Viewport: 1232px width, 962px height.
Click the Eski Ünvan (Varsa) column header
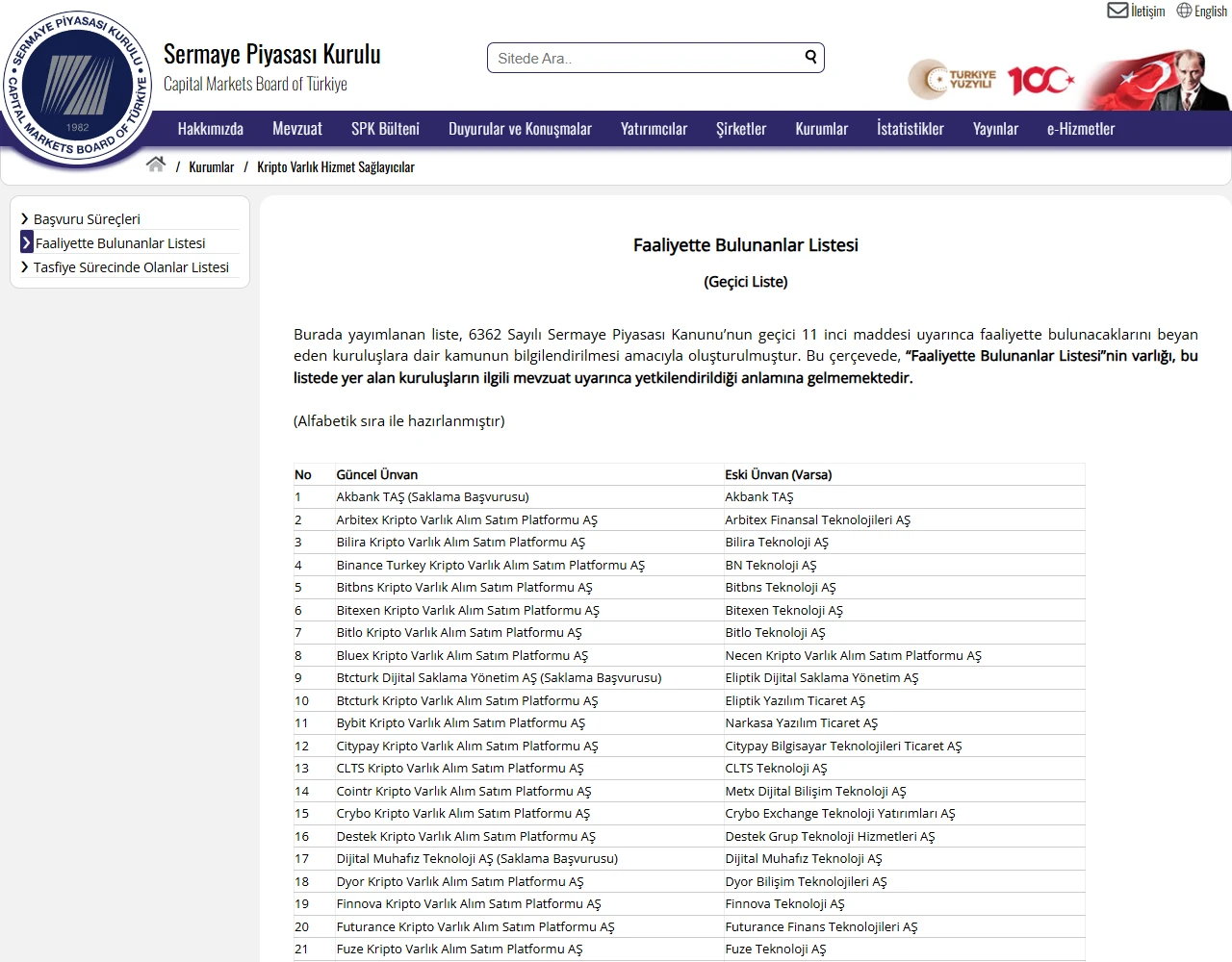click(x=779, y=475)
